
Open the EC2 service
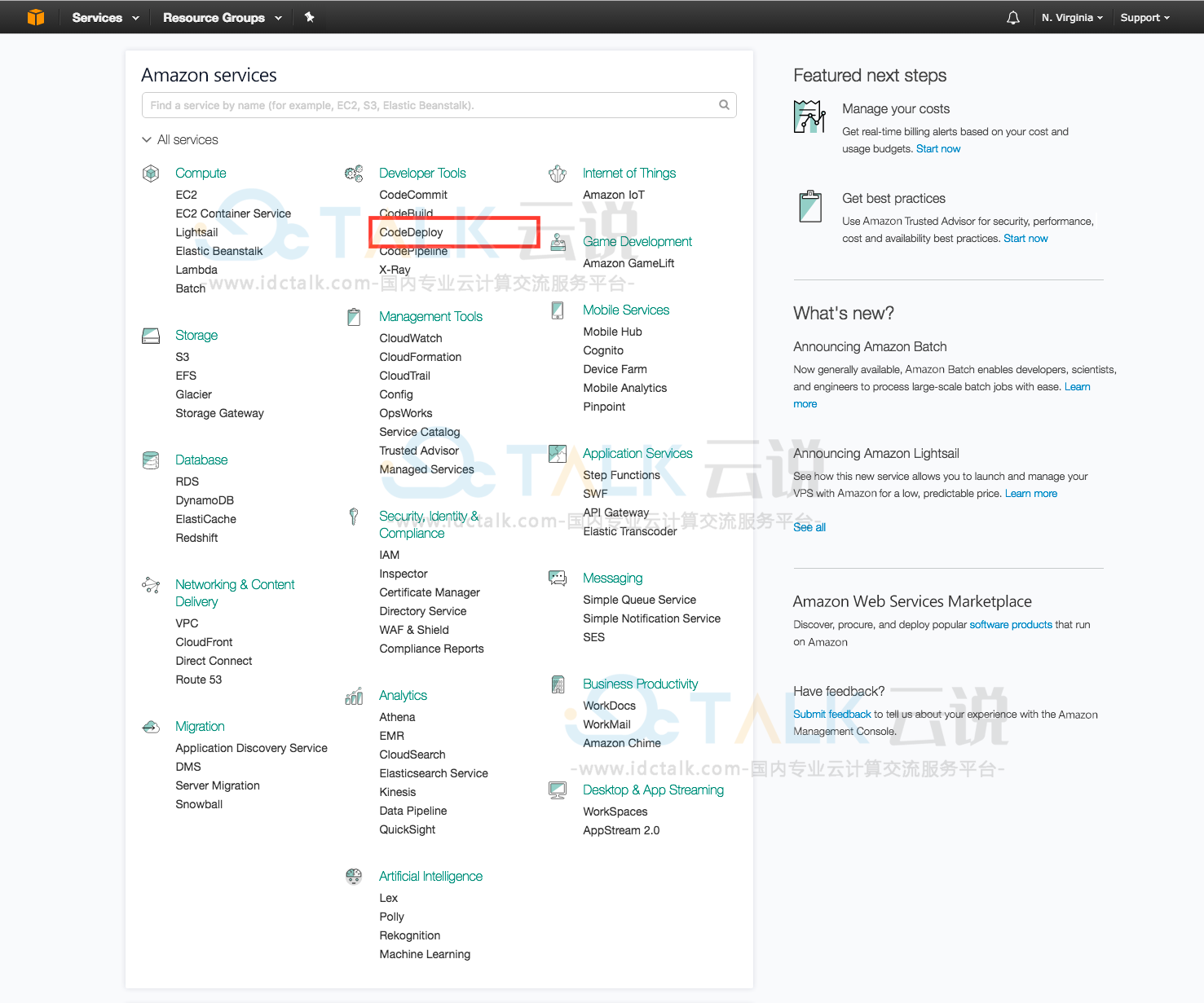[187, 195]
